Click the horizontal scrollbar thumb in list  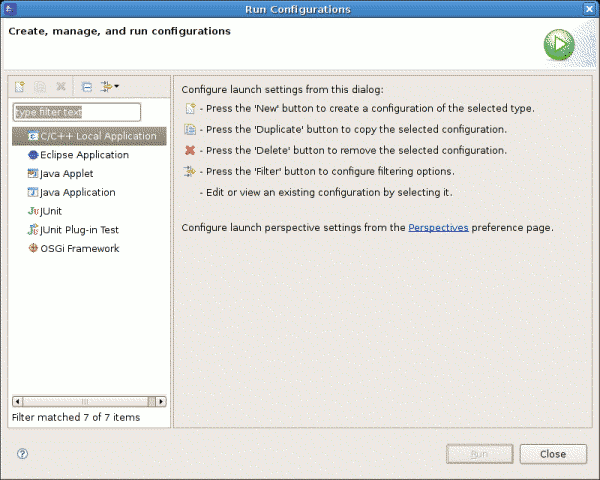pyautogui.click(x=85, y=401)
